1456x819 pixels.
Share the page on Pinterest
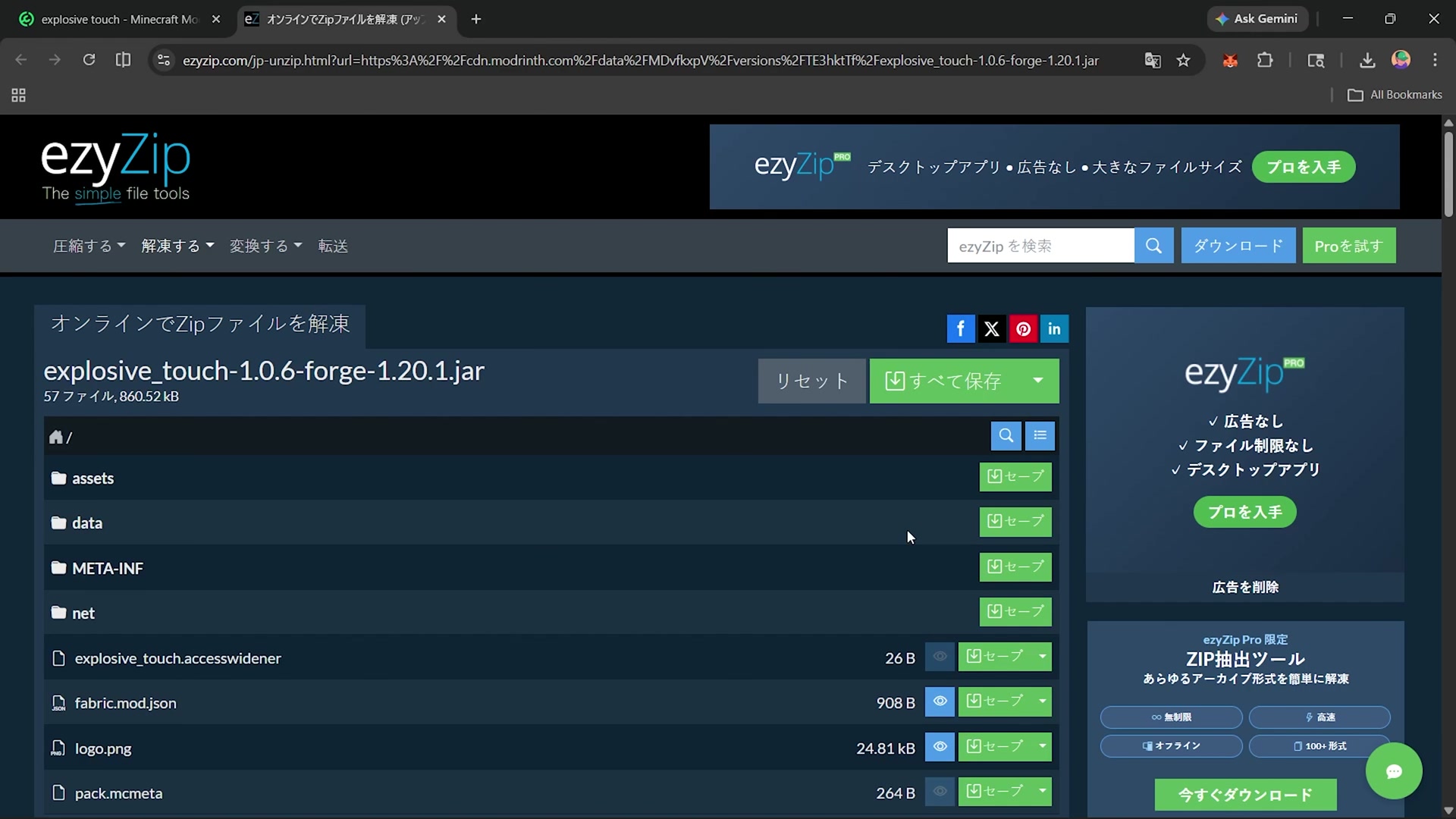1023,328
